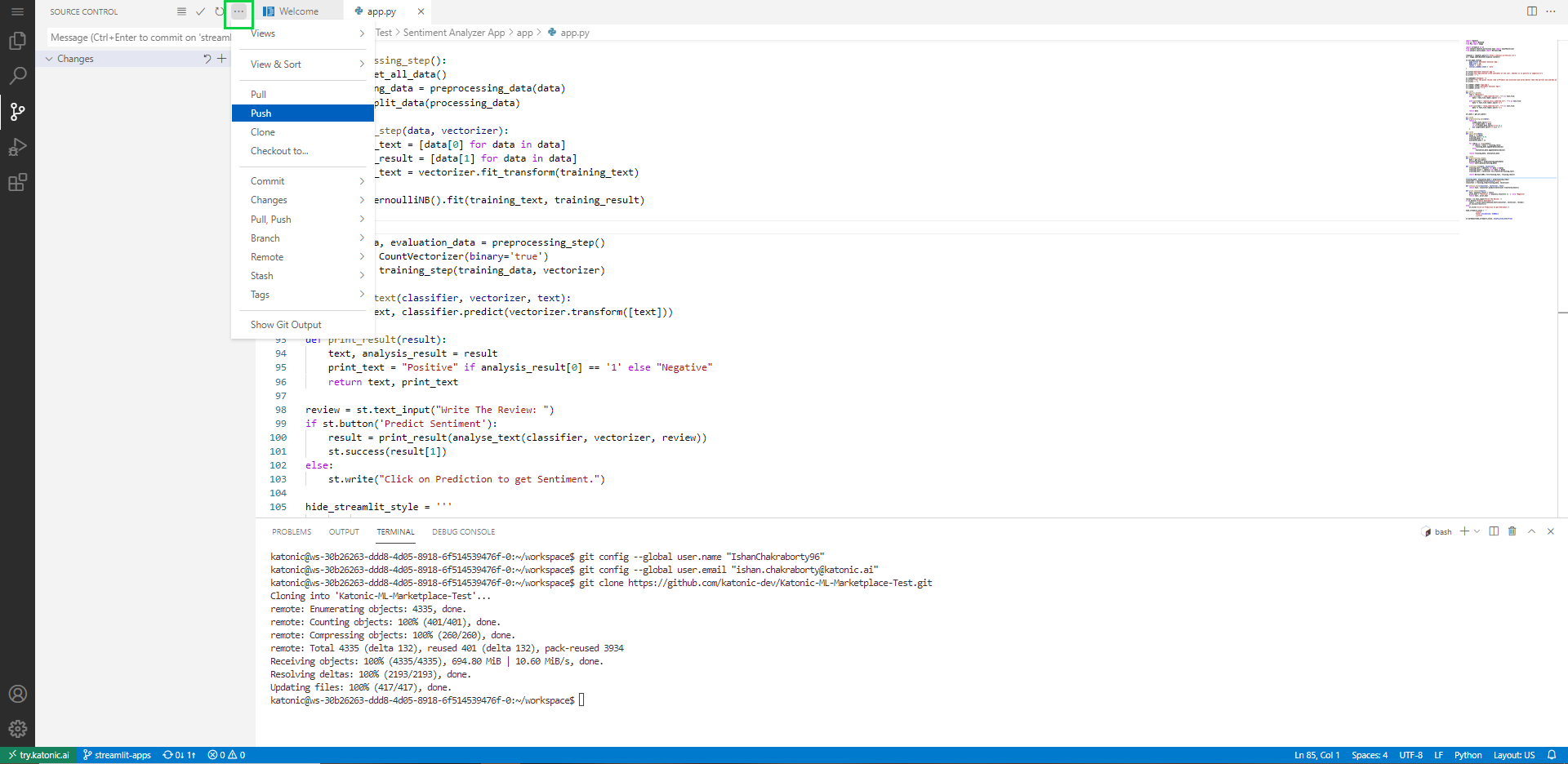This screenshot has height=764, width=1568.
Task: Expand the Branch submenu
Action: coord(303,238)
